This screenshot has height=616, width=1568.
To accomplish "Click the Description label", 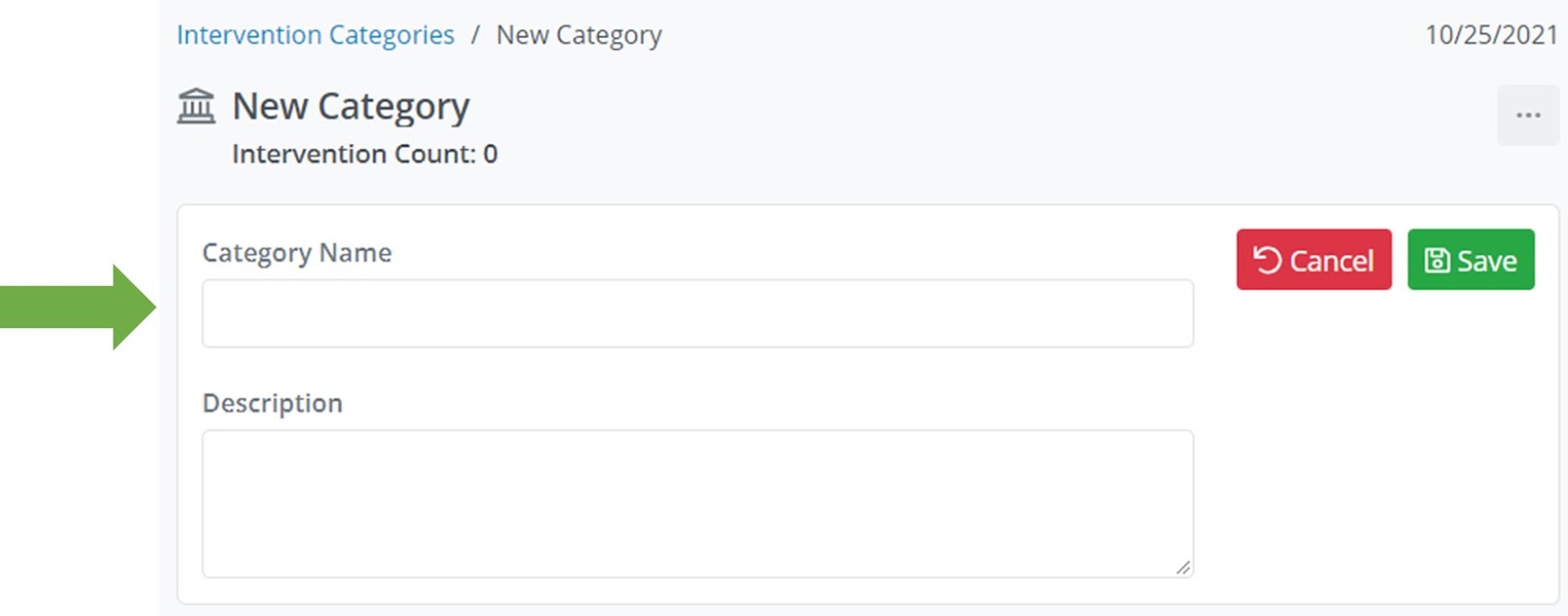I will point(271,403).
